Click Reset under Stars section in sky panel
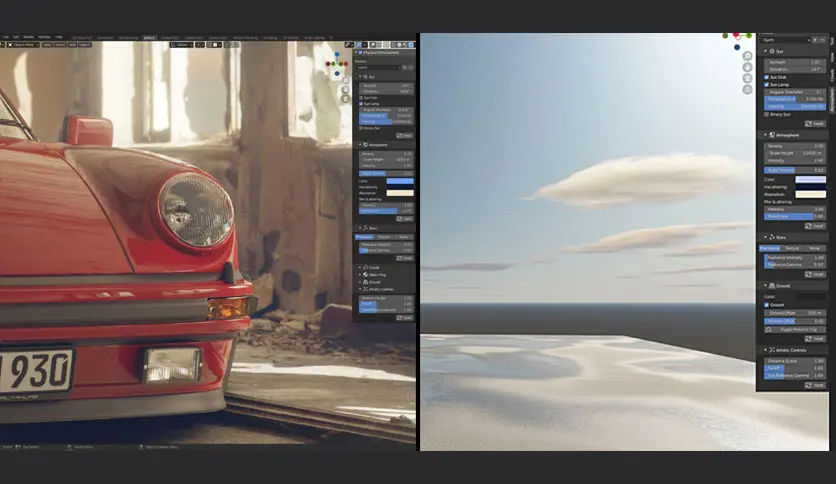 (x=815, y=275)
